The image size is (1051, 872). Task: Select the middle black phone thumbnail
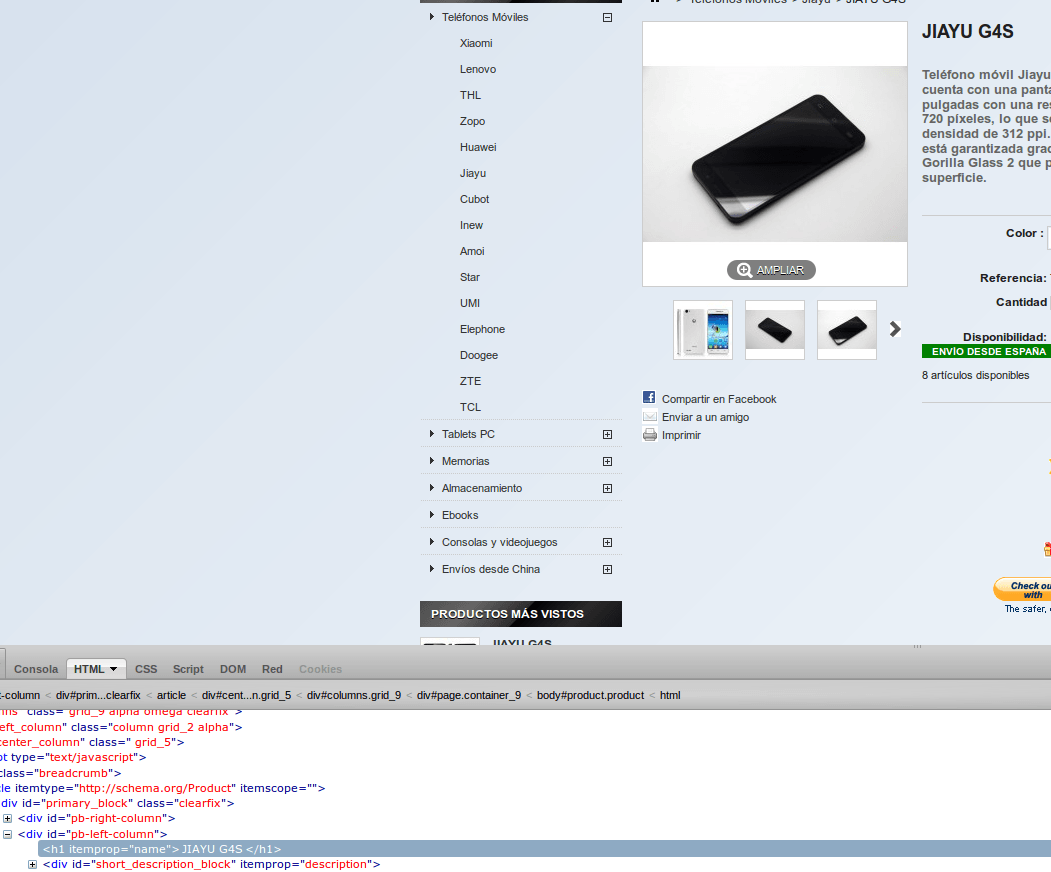(x=775, y=330)
